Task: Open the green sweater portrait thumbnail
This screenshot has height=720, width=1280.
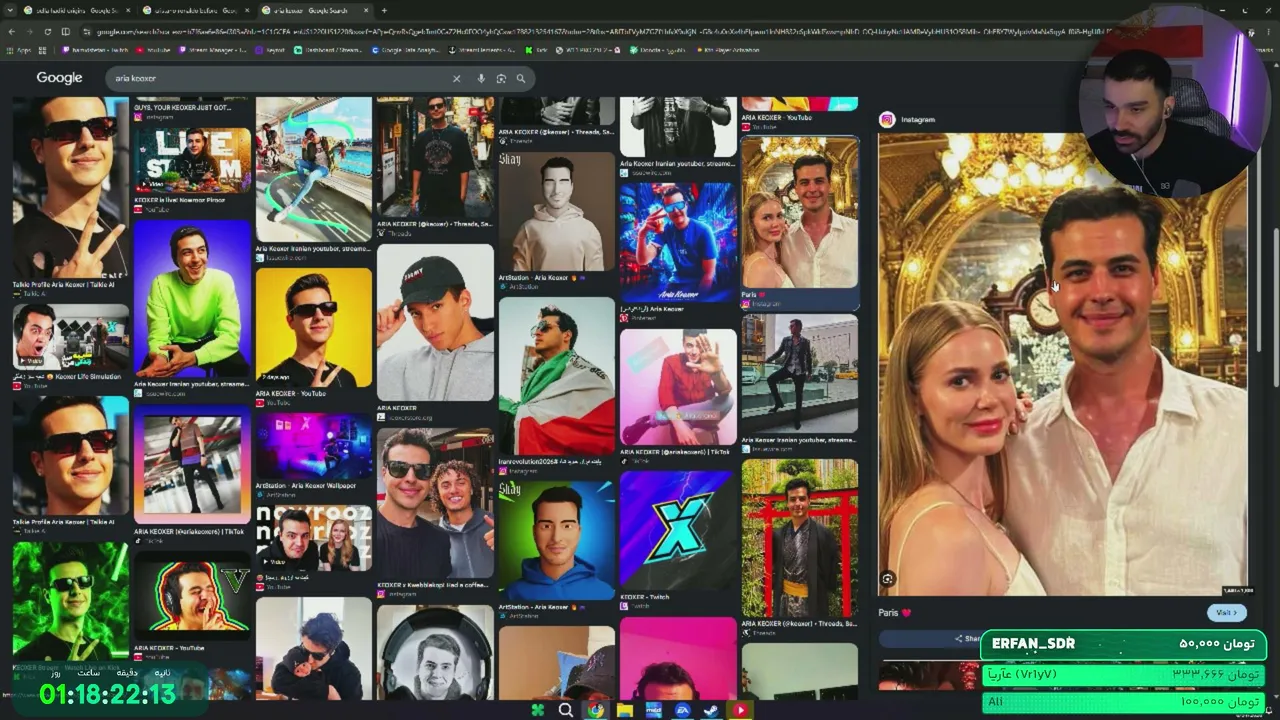Action: click(192, 298)
